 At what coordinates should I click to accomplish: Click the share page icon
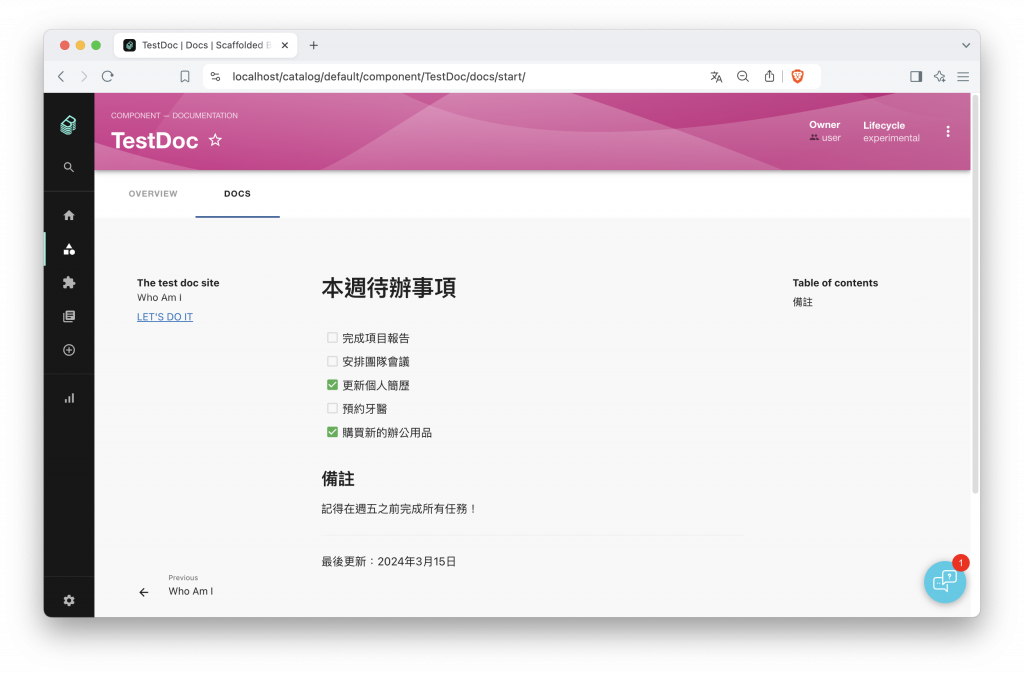[769, 76]
